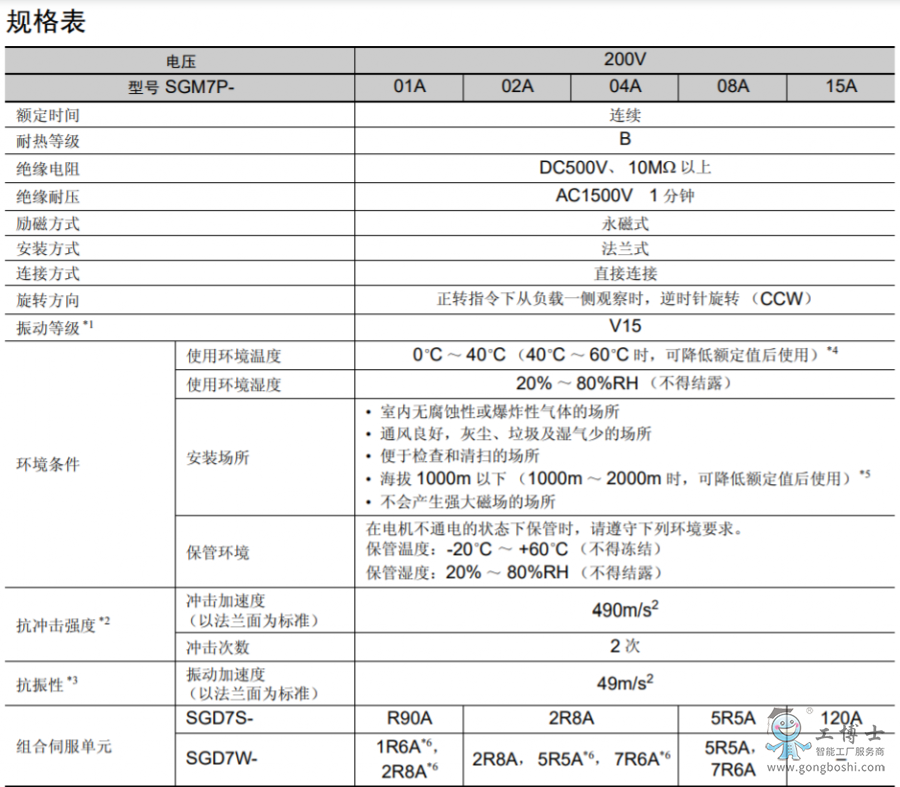Select the 组合伺服单元 group label
The image size is (900, 787).
tap(64, 746)
